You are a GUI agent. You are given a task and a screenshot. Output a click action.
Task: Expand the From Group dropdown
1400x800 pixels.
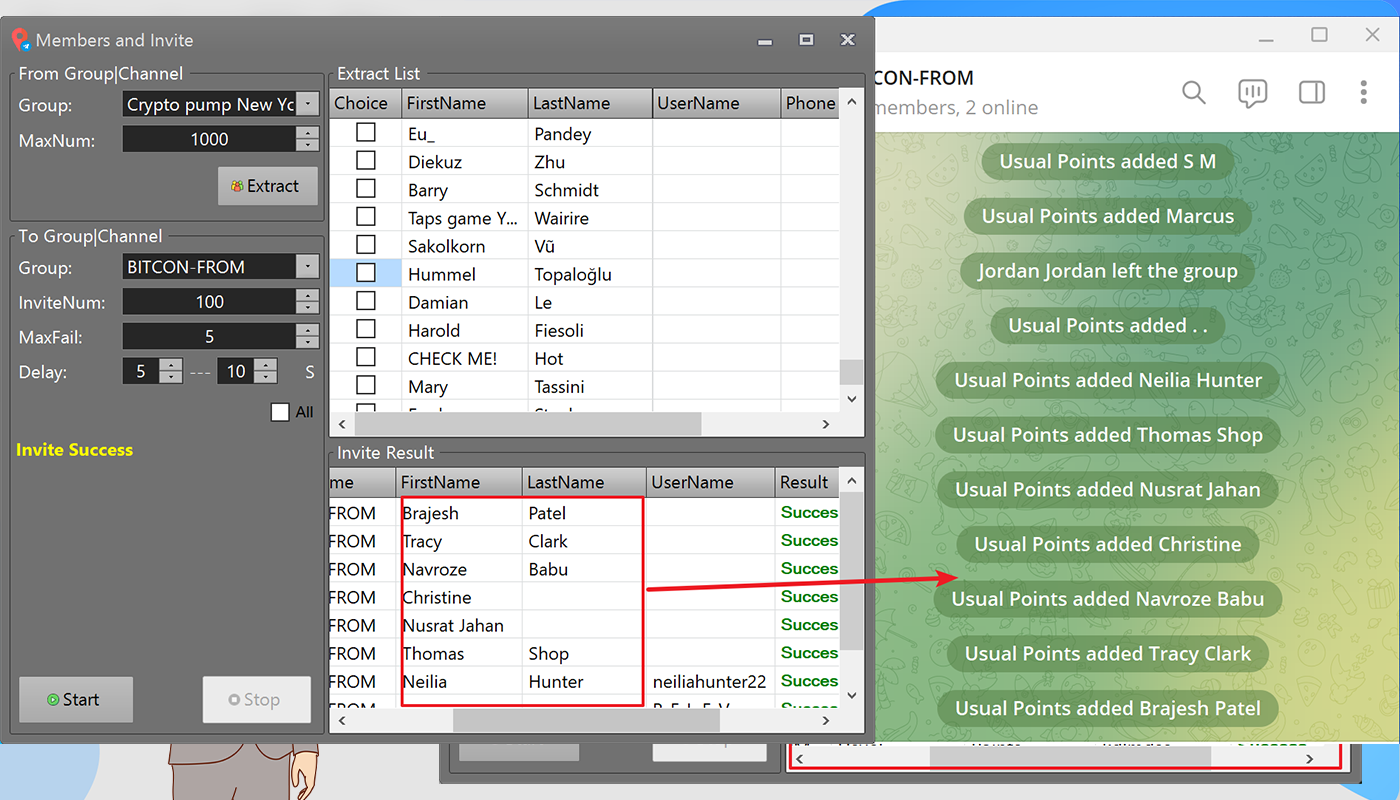(x=308, y=104)
